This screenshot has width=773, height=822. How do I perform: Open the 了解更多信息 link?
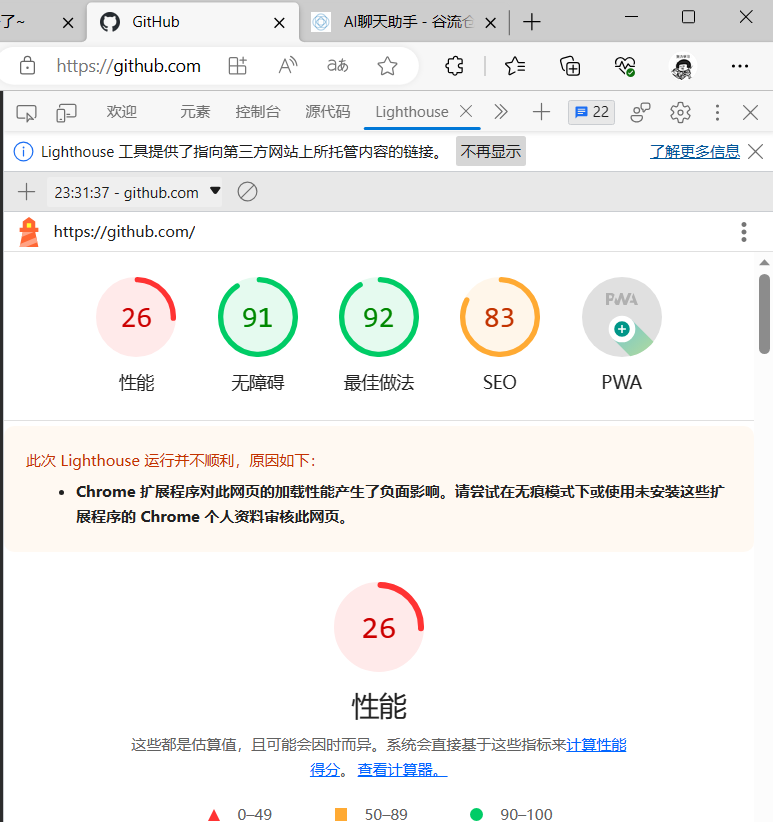pos(695,152)
